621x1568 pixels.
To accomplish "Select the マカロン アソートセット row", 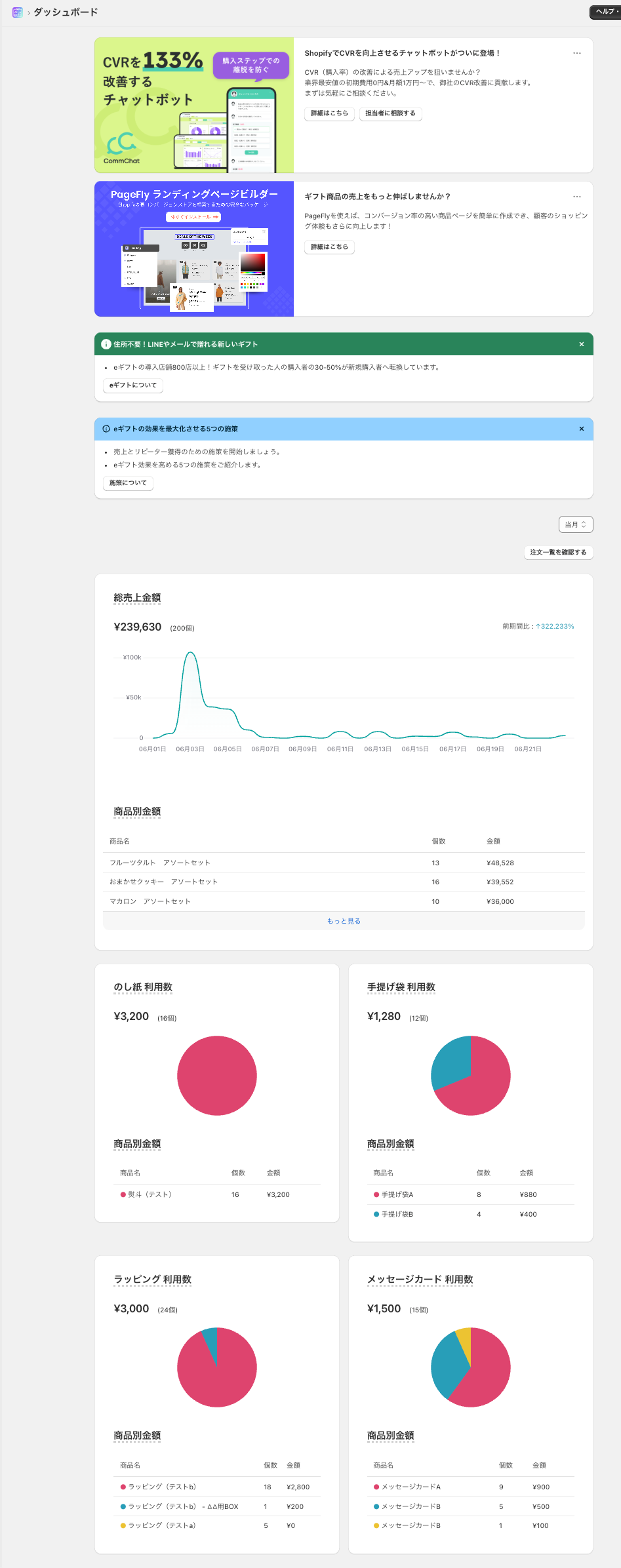I will [344, 901].
